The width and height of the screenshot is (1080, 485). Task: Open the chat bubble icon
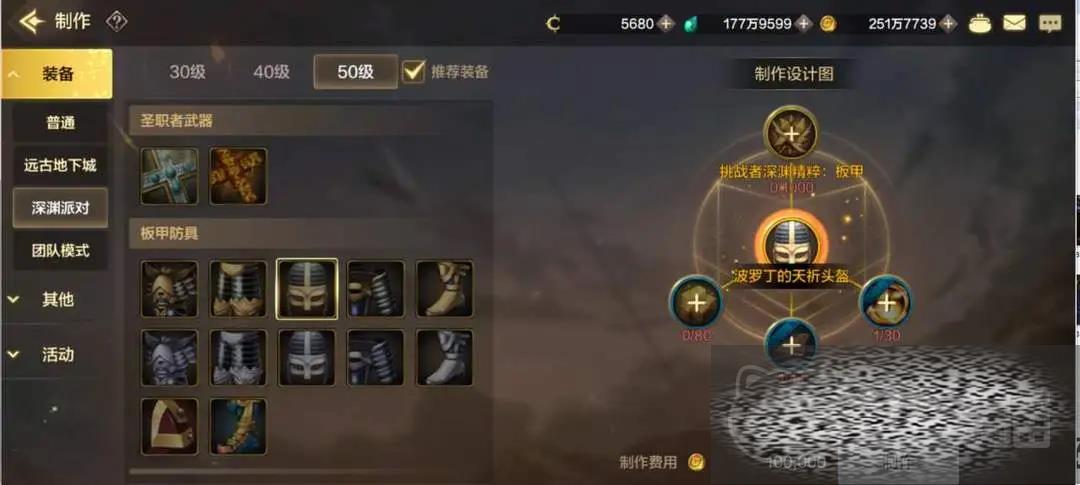click(1050, 24)
